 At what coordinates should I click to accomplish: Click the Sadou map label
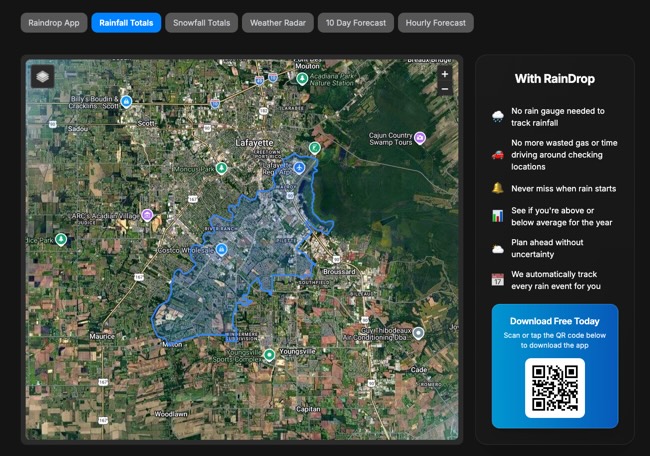(78, 129)
